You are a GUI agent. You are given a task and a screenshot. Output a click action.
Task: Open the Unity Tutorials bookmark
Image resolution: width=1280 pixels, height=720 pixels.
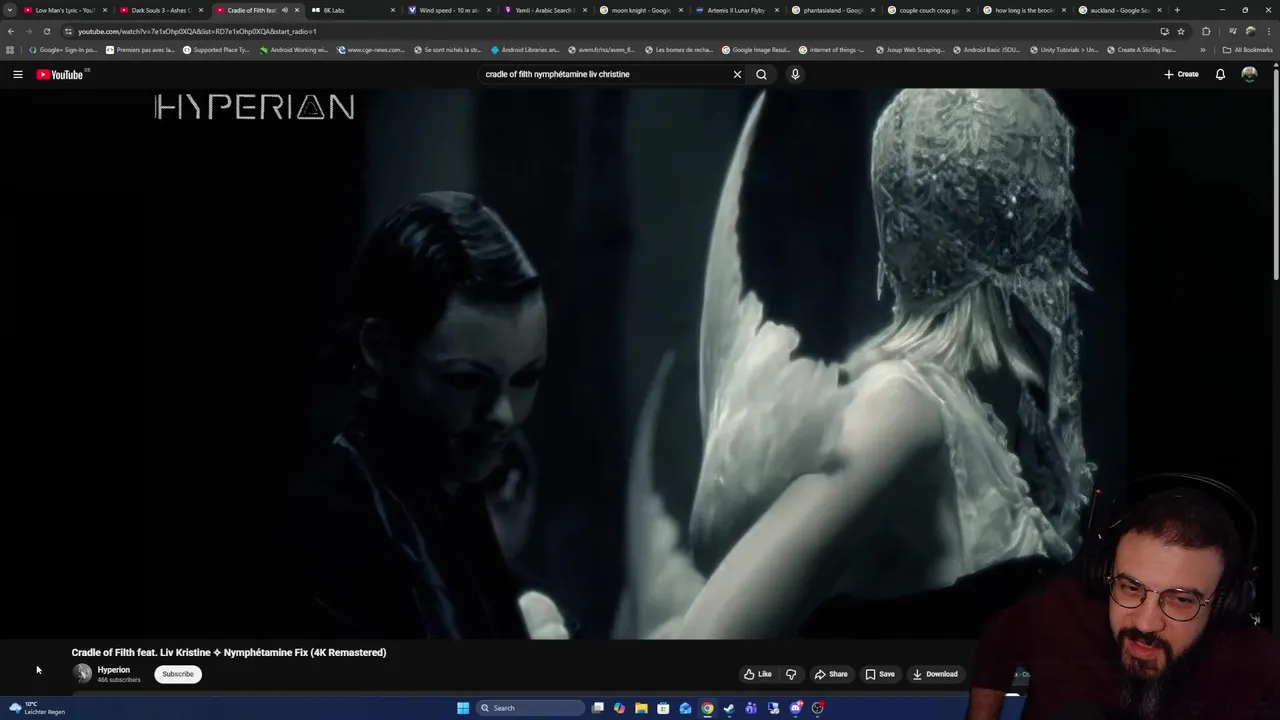click(x=1063, y=49)
